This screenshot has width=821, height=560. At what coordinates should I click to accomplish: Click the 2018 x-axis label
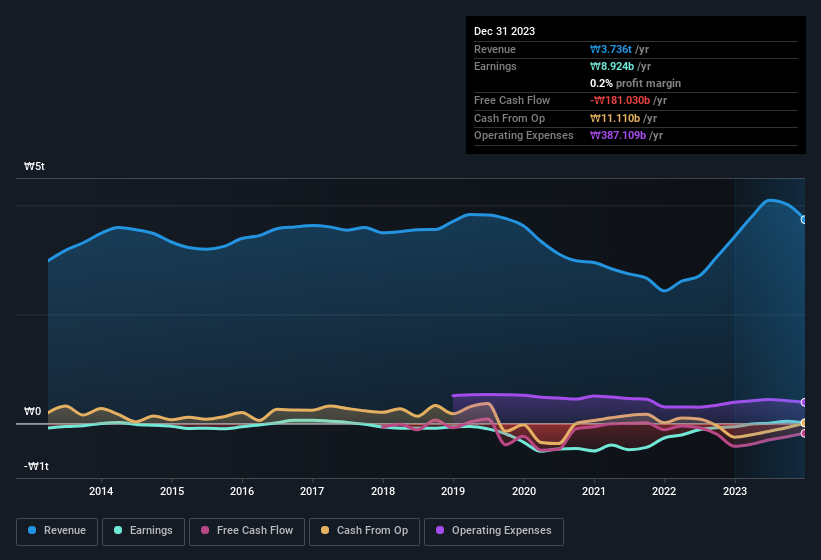pyautogui.click(x=383, y=491)
